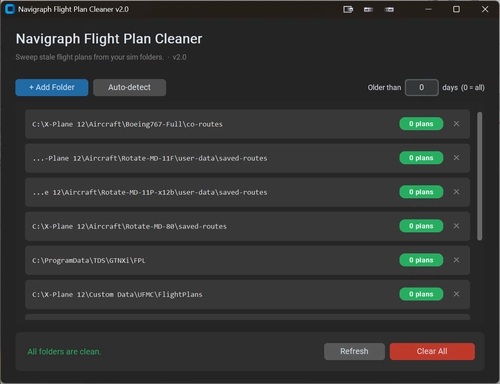
Task: Click the Navigraph app logo in title bar
Action: pyautogui.click(x=10, y=9)
